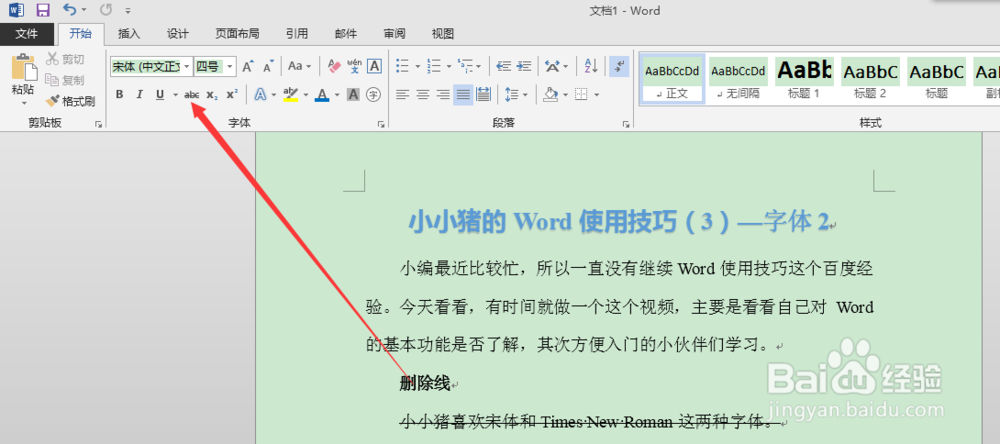The width and height of the screenshot is (1000, 444).
Task: Apply blue font color button
Action: (323, 95)
